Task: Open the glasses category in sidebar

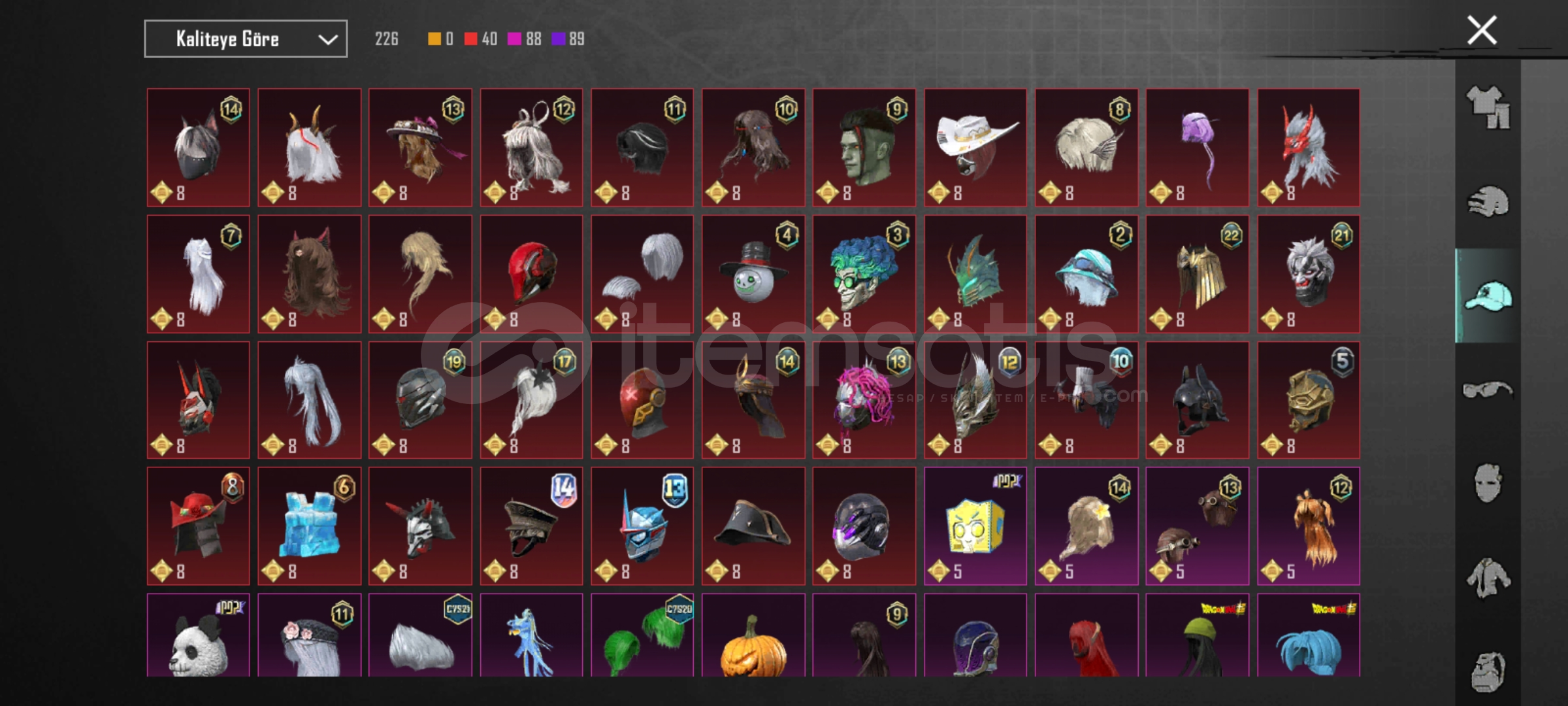Action: (x=1488, y=390)
